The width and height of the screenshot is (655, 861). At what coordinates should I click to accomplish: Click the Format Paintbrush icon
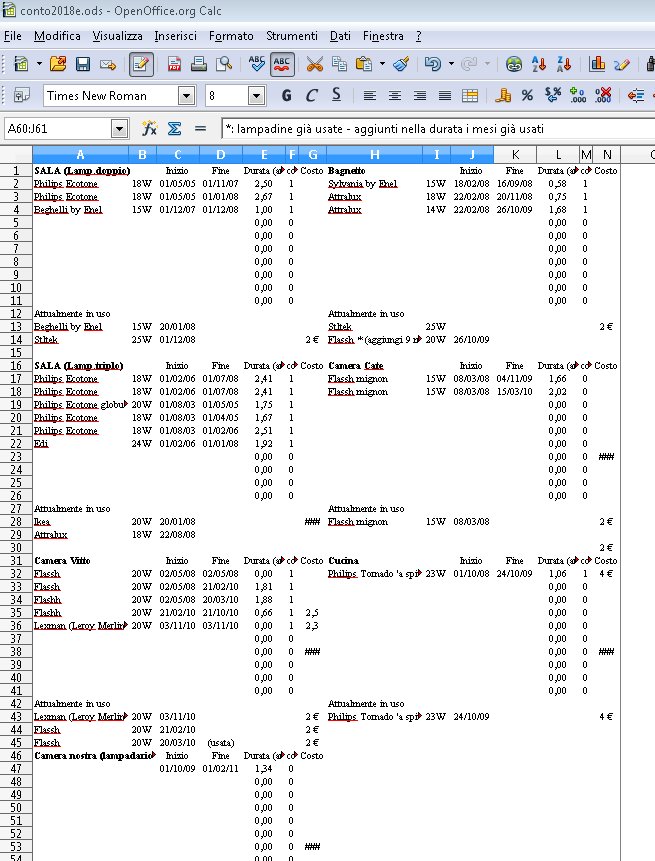[x=401, y=64]
